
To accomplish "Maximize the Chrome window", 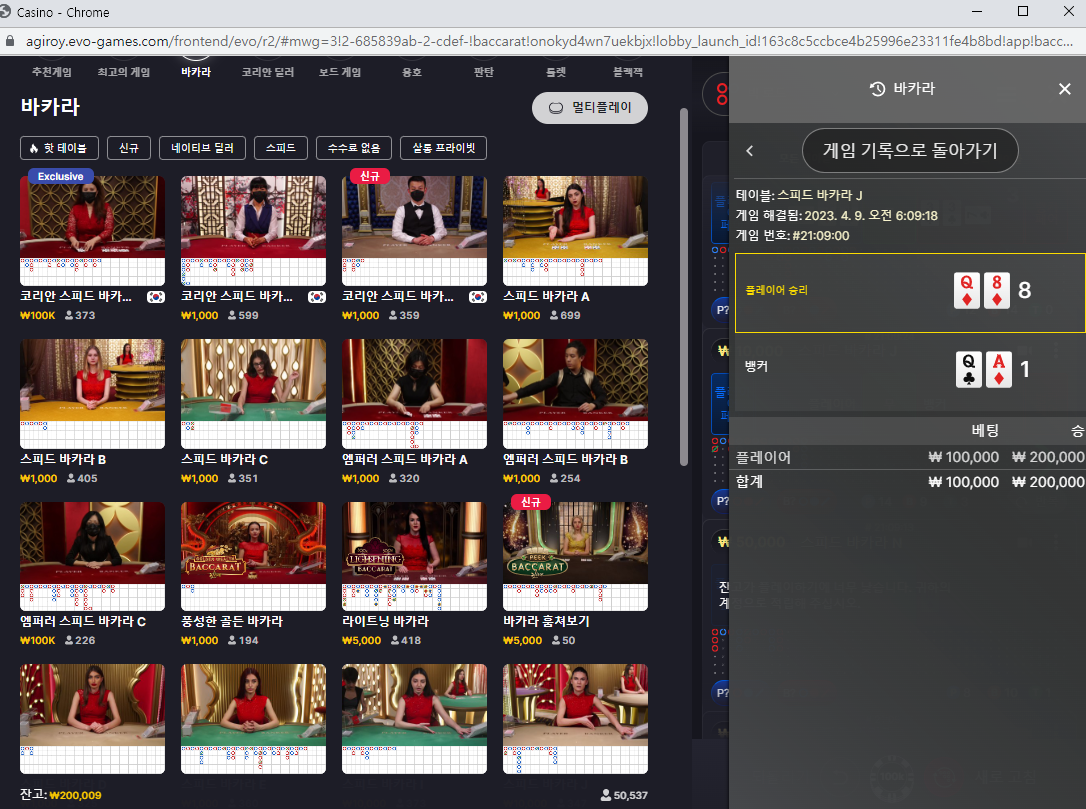I will pyautogui.click(x=1023, y=12).
